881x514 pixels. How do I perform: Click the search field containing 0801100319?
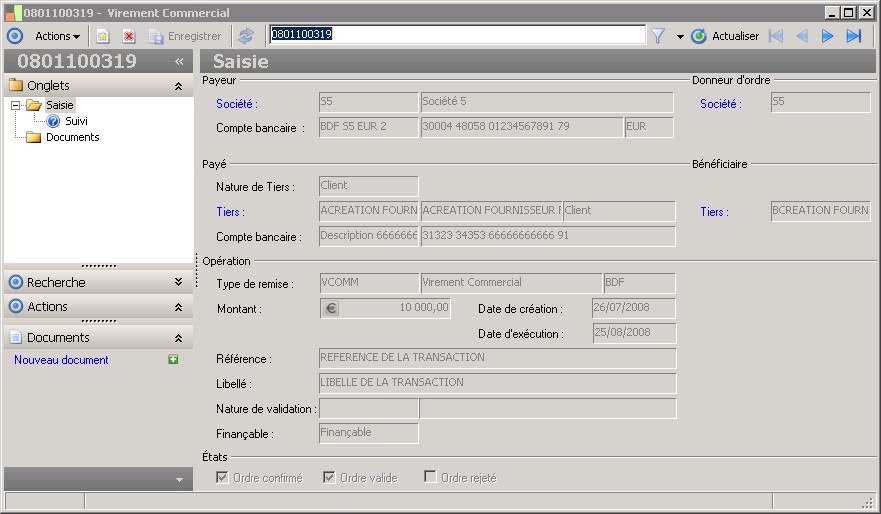[x=457, y=34]
